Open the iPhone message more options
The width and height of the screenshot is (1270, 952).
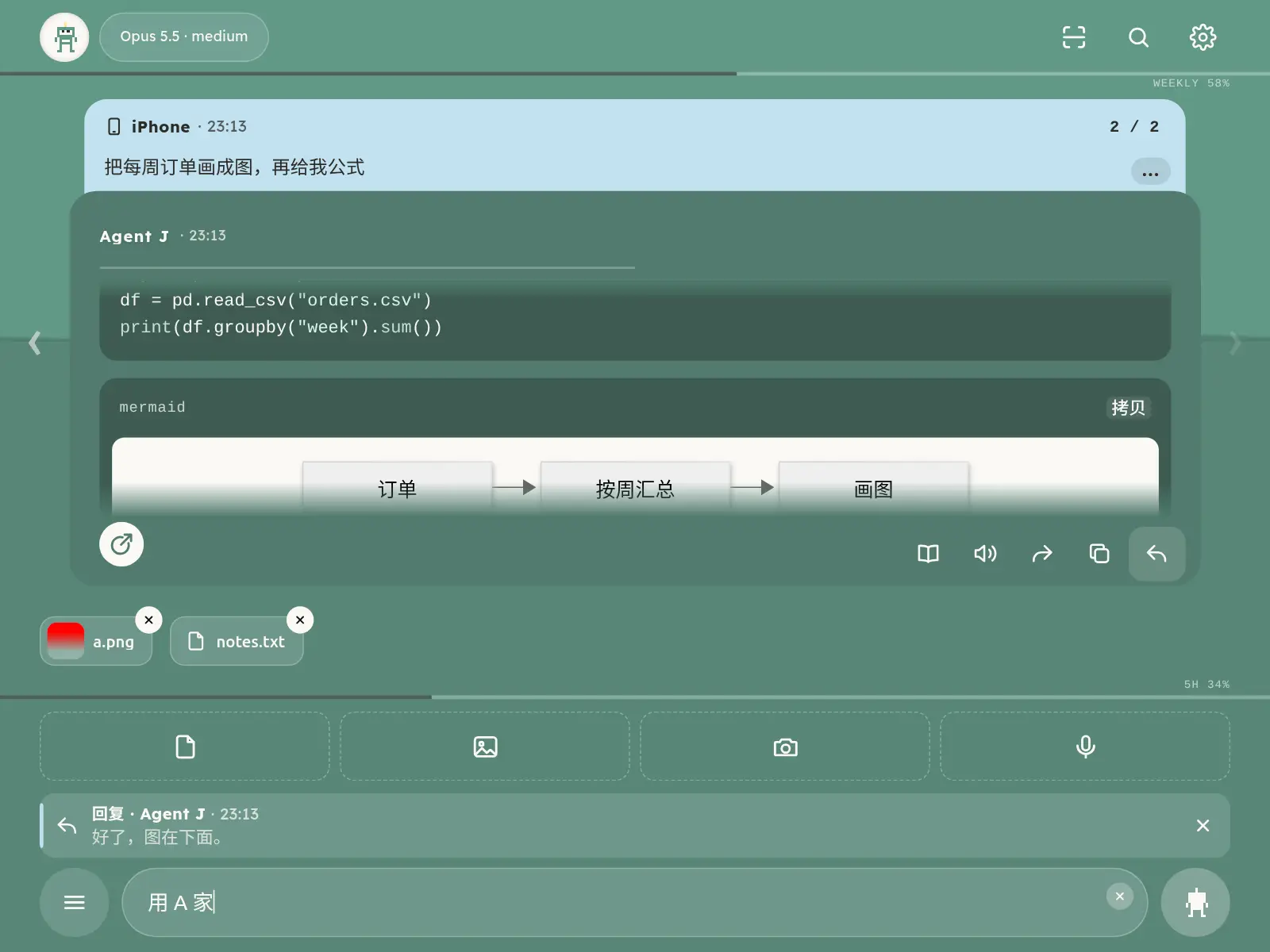[x=1150, y=172]
